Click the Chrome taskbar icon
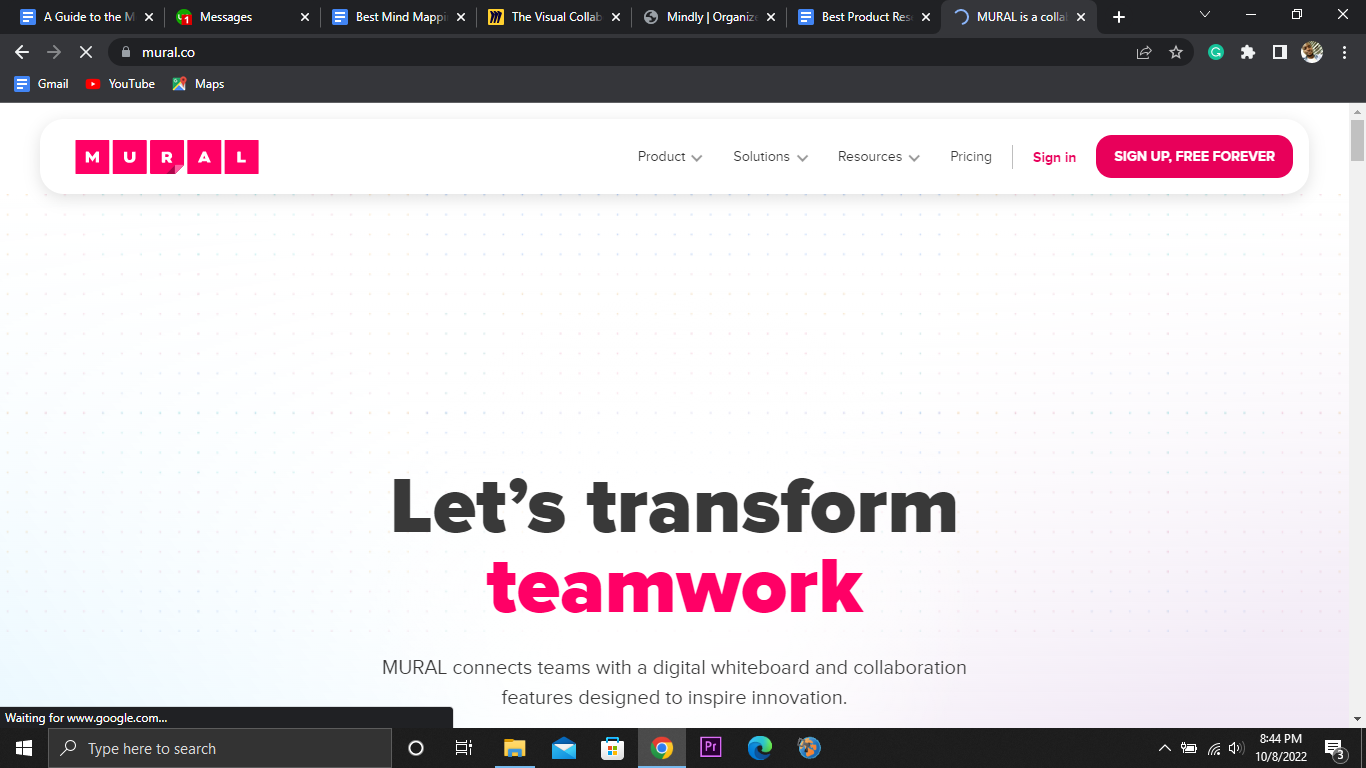The width and height of the screenshot is (1366, 768). 662,748
